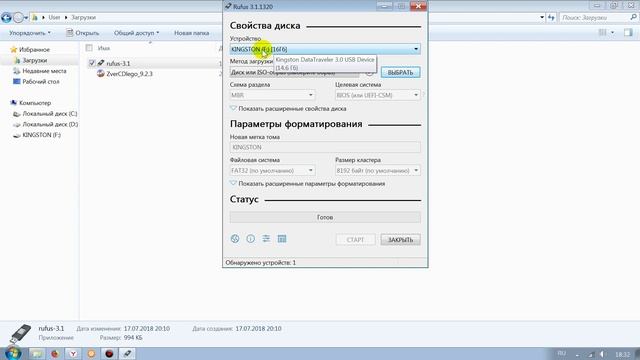Open Yandex browser from taskbar
The image size is (640, 360).
point(73,353)
